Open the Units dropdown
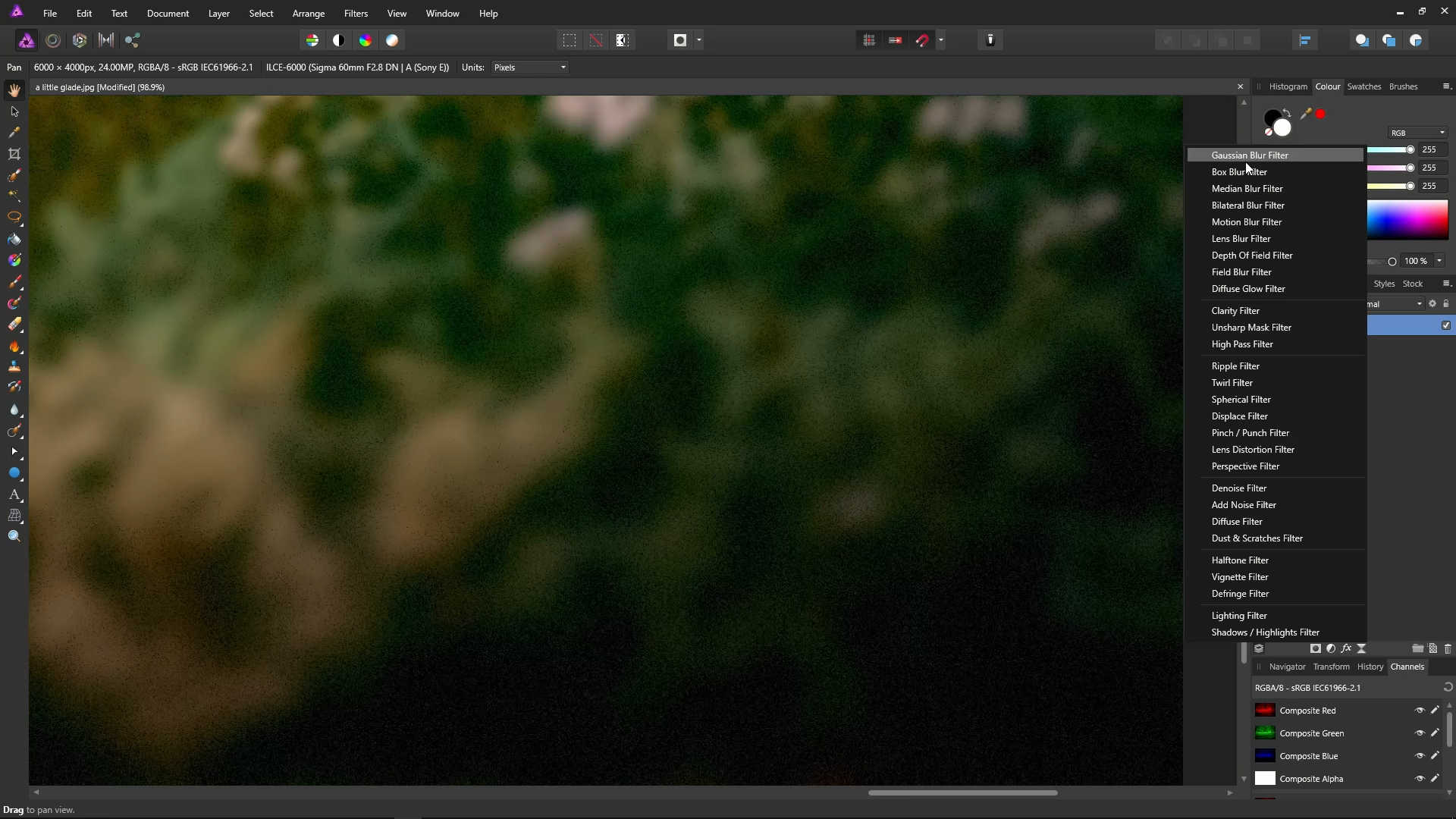 (530, 67)
